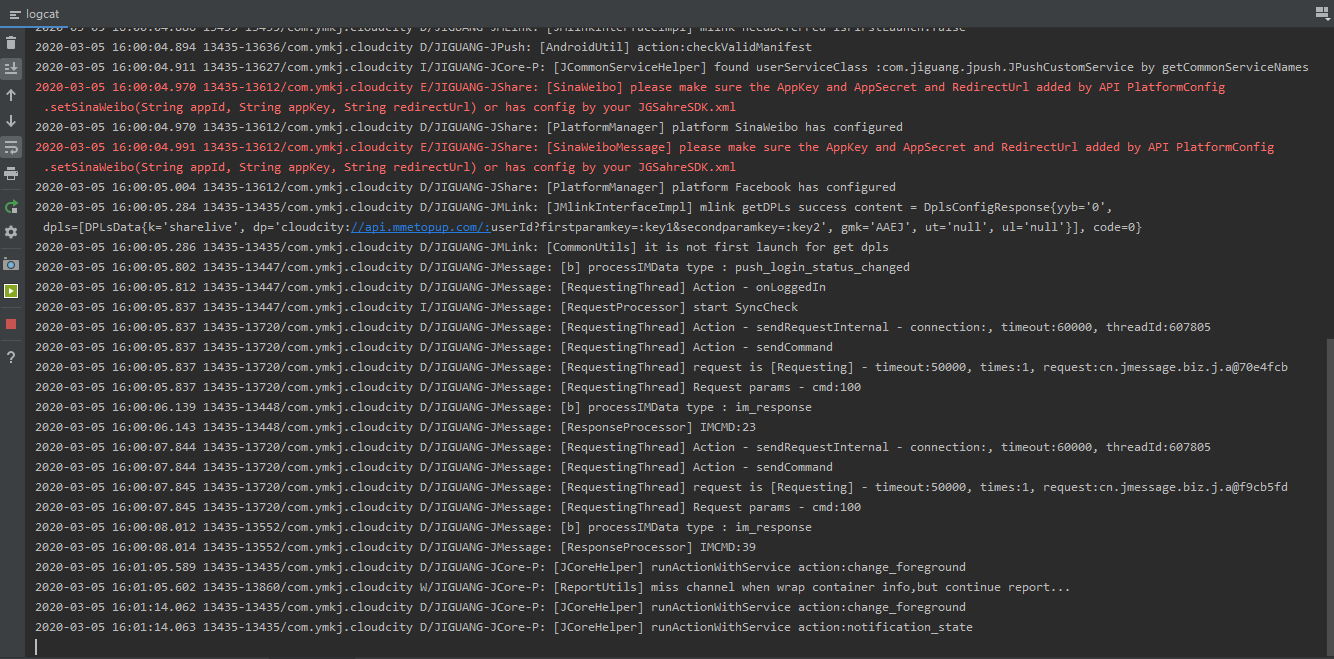Toggle soft-wrap for log lines
Viewport: 1334px width, 659px height.
pyautogui.click(x=11, y=147)
